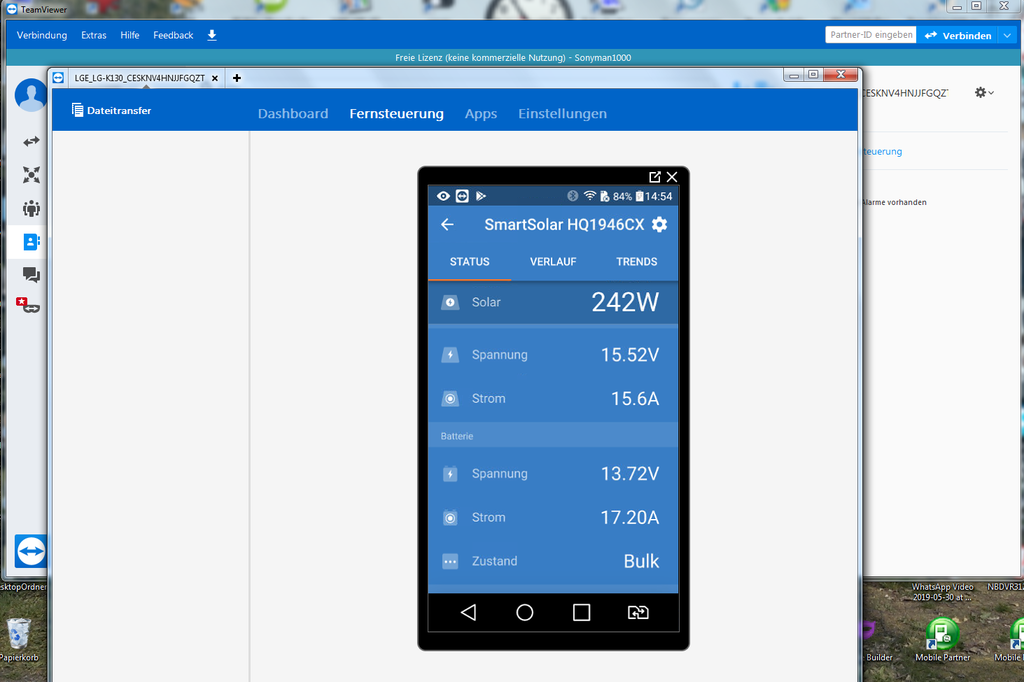Switch to the Fernsteuerung tab
The height and width of the screenshot is (682, 1024).
(x=396, y=114)
